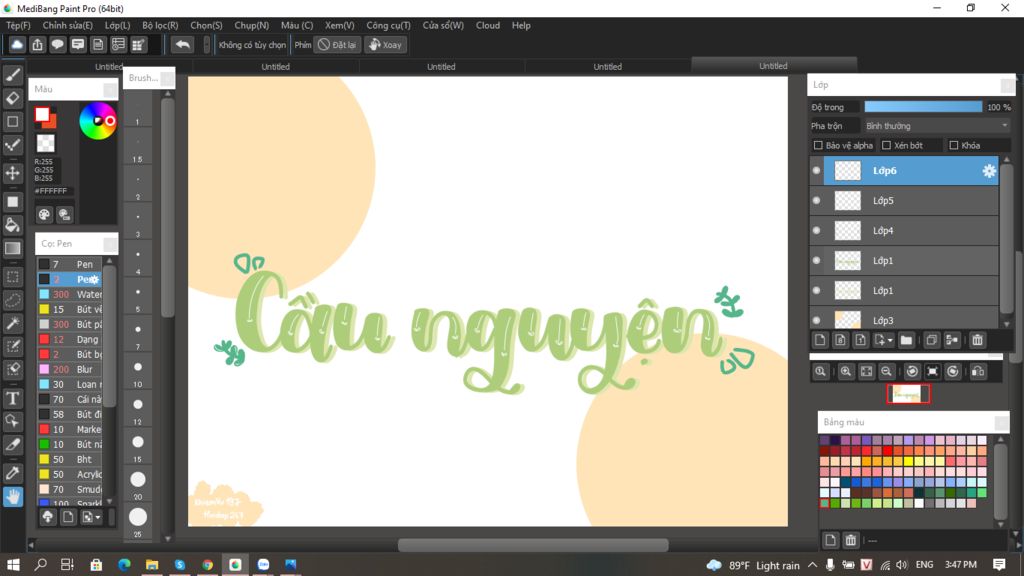This screenshot has width=1024, height=576.
Task: Rotate the canvas right in the navigator
Action: coord(953,372)
